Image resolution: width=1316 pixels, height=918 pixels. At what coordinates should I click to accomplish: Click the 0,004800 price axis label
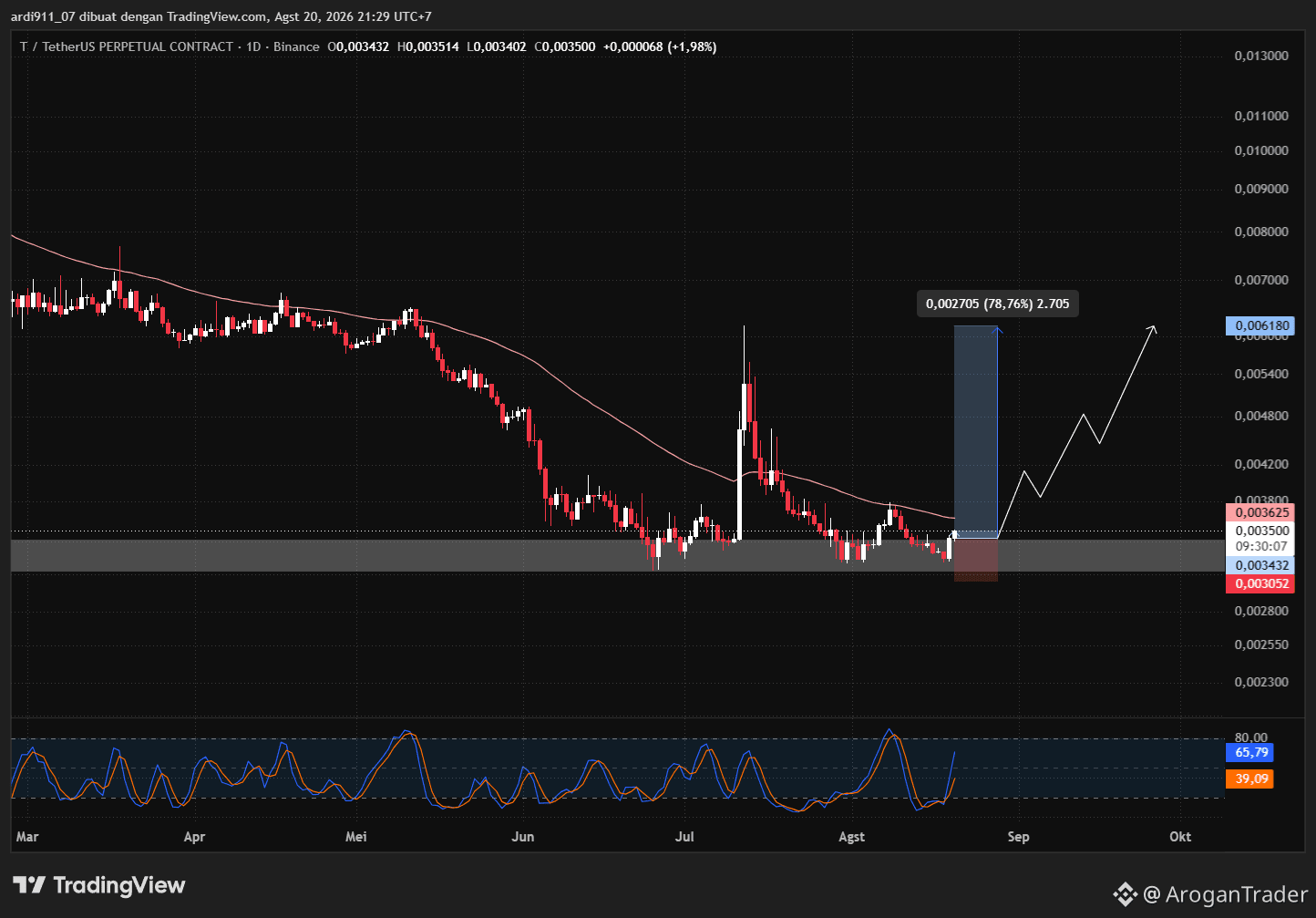(1261, 416)
